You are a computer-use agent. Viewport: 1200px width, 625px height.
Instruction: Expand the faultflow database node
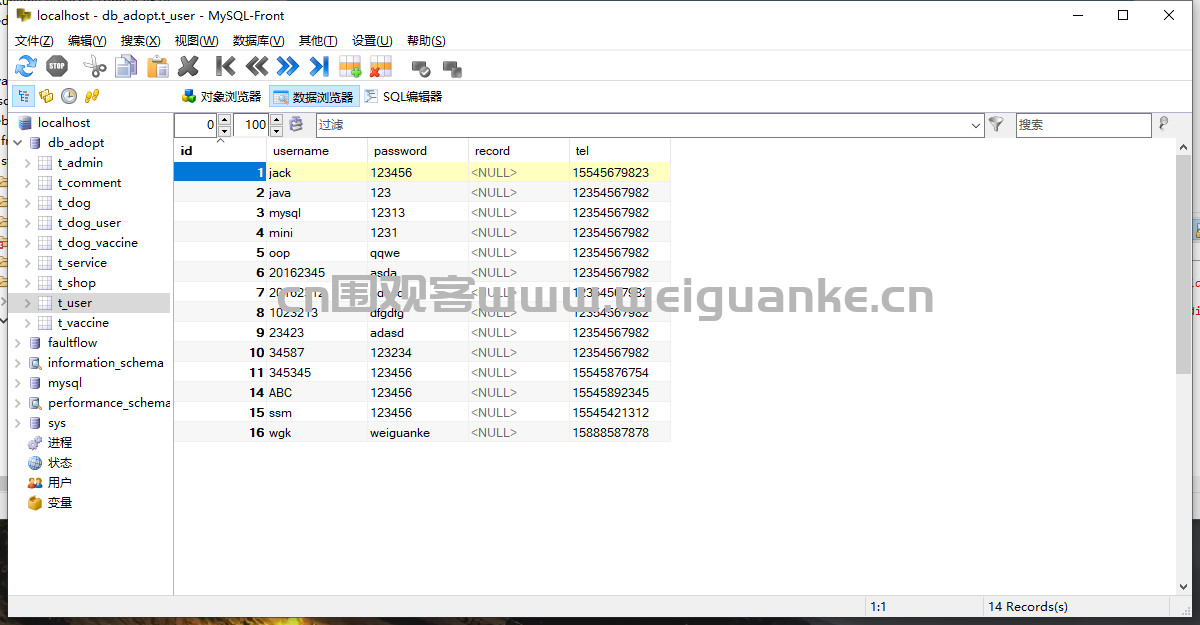coord(17,343)
